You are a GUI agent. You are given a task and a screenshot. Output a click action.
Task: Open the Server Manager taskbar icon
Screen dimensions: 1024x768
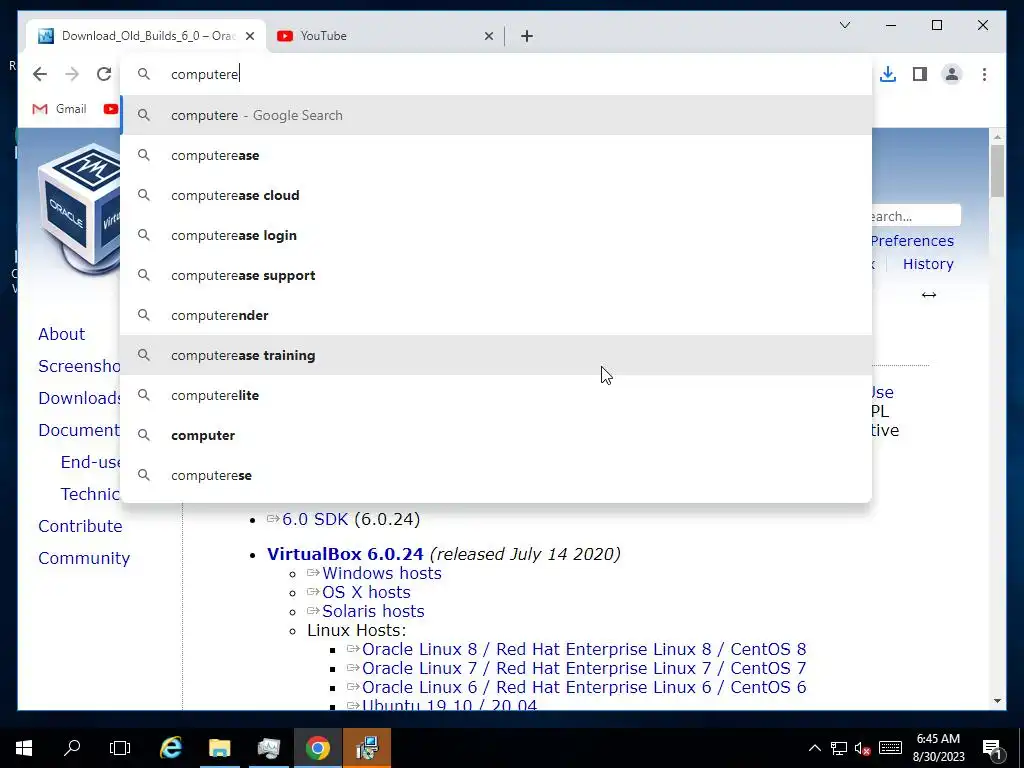(268, 748)
